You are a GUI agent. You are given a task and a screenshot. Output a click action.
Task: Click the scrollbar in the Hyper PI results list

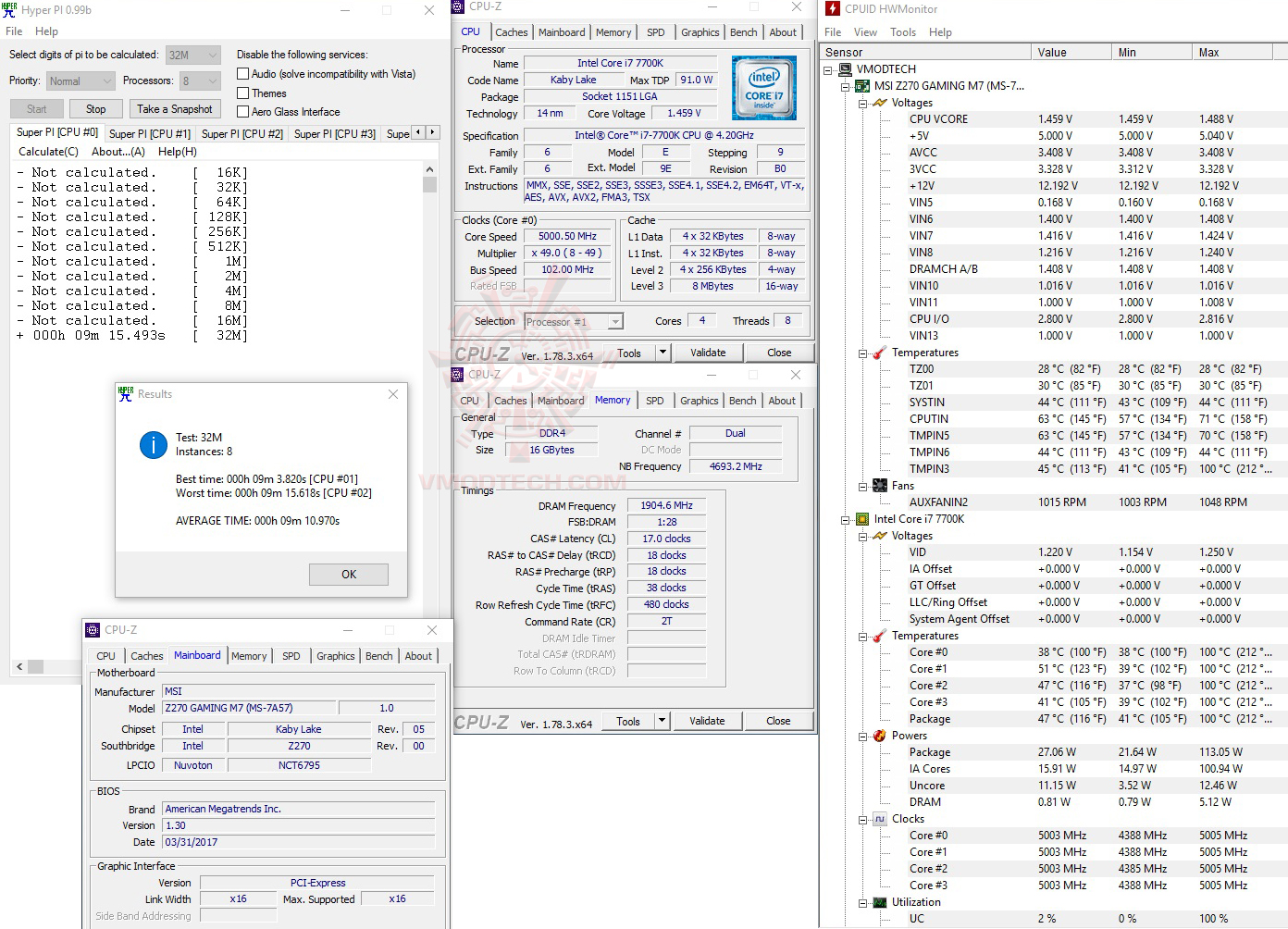429,184
